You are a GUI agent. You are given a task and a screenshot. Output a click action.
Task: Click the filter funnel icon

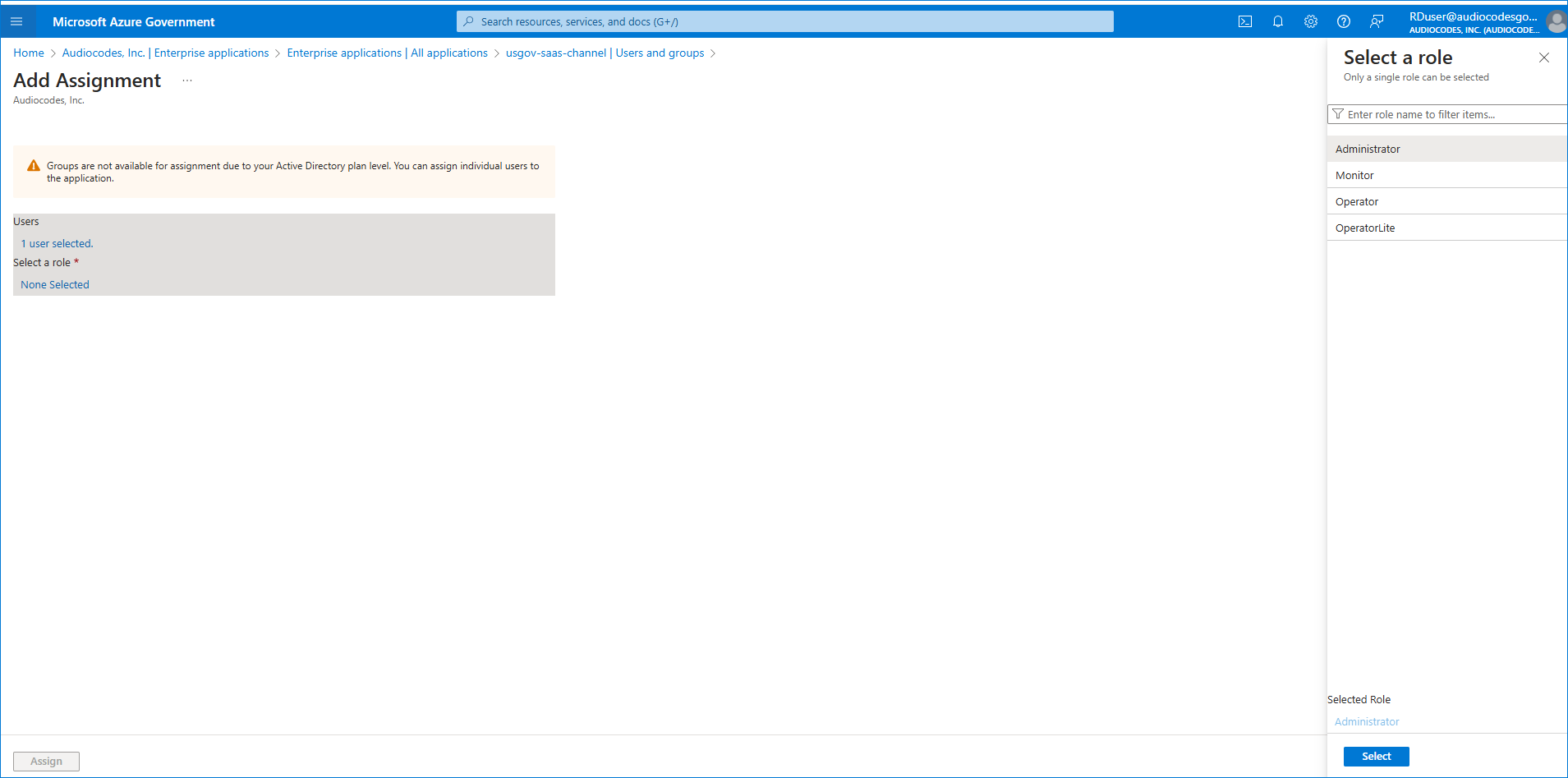(x=1338, y=114)
